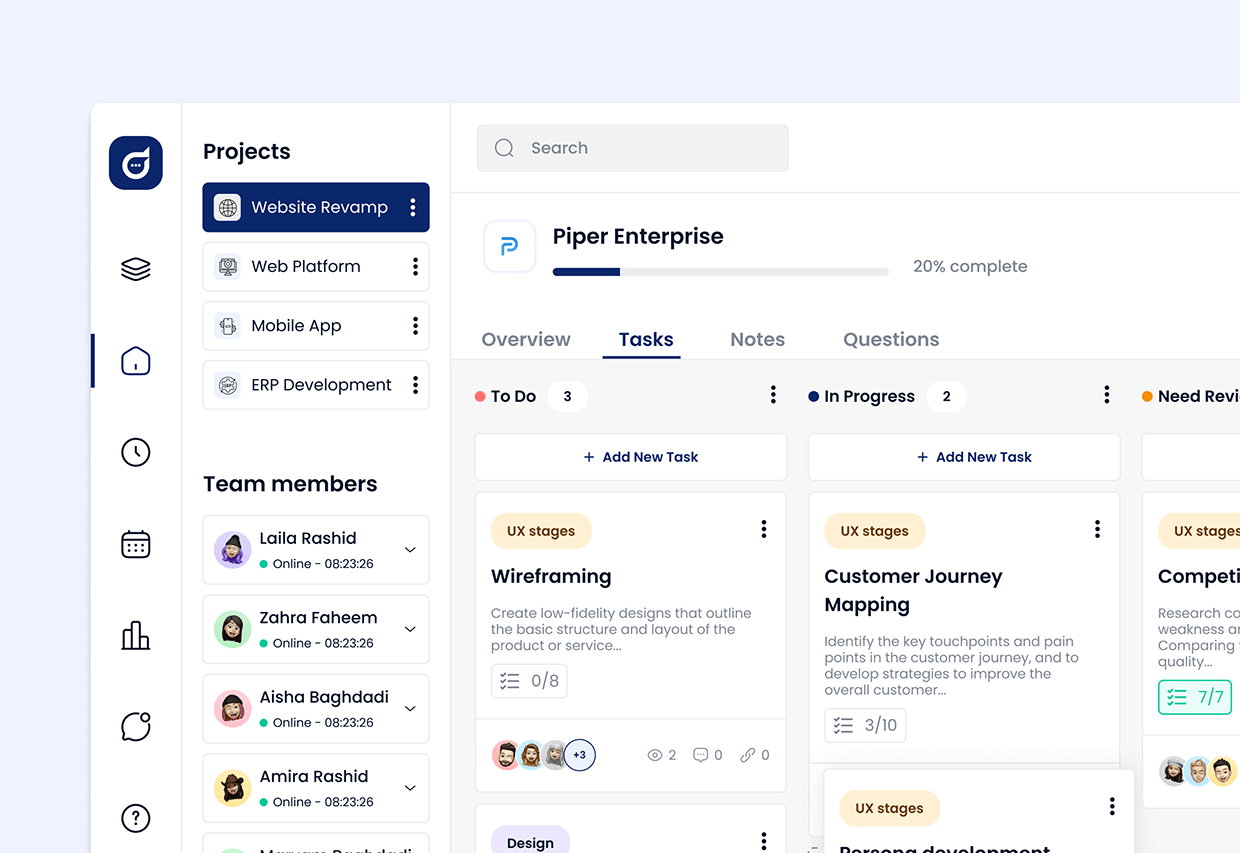Expand Aisha Baghdadi's team member entry
Screen dimensions: 1240x853
[410, 708]
